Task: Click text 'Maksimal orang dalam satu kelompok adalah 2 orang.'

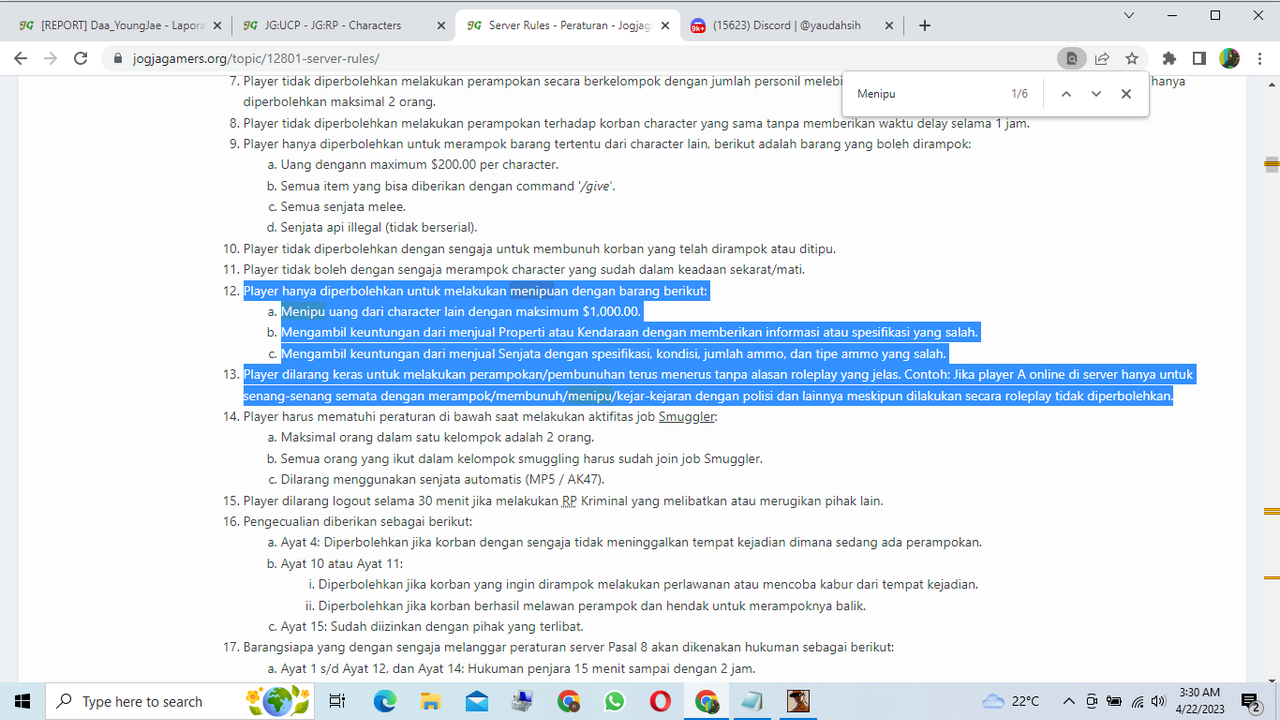Action: tap(438, 437)
